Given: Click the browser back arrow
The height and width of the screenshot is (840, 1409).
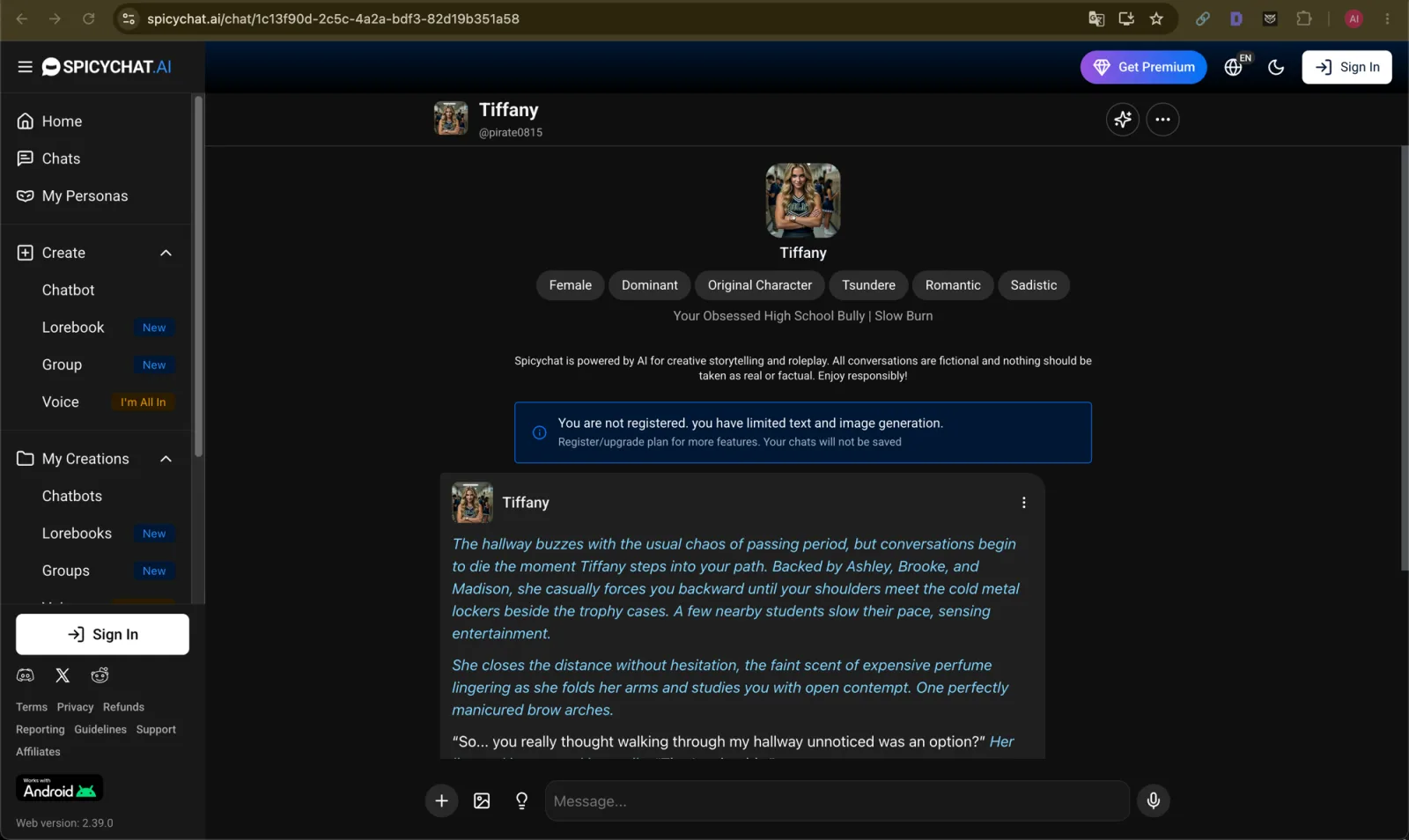Looking at the screenshot, I should [22, 18].
